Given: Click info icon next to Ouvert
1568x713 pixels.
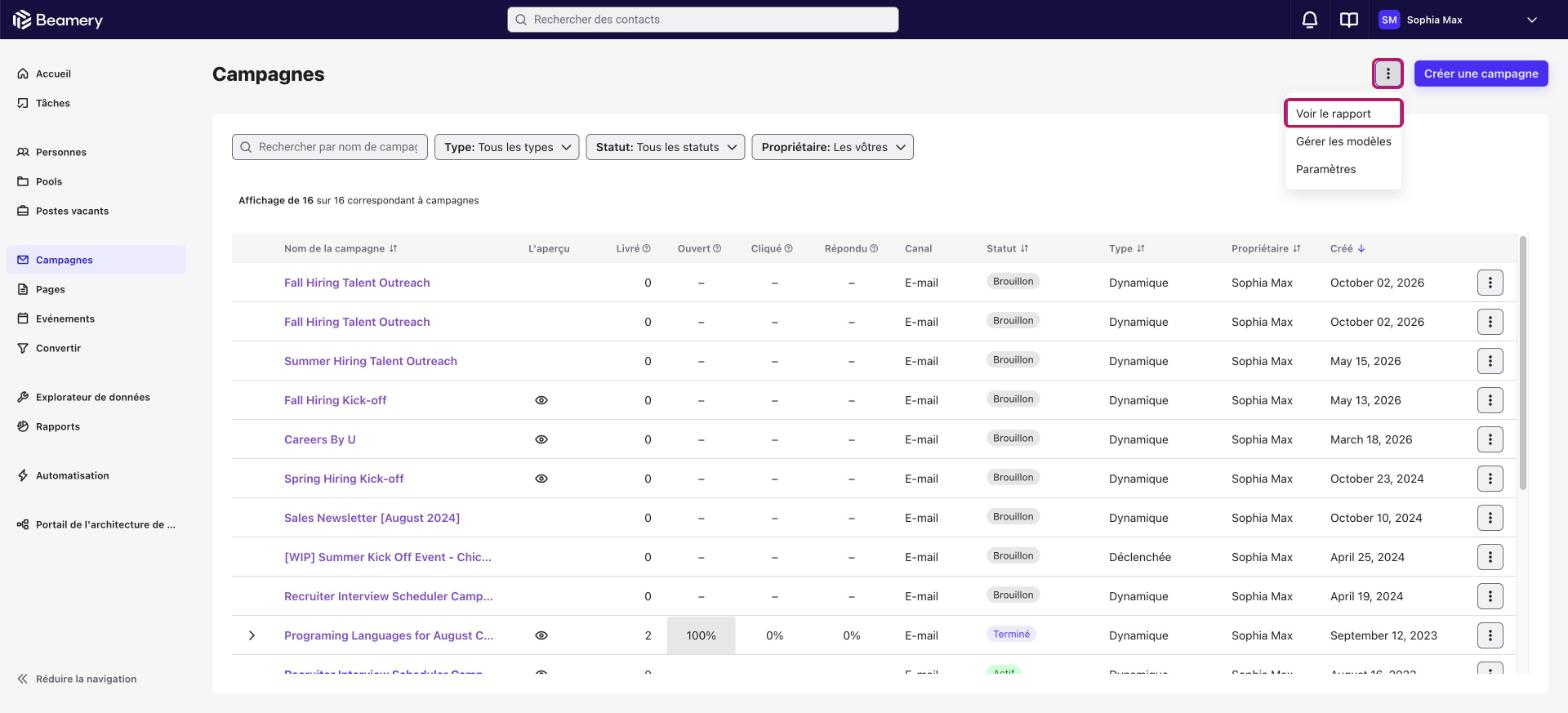Looking at the screenshot, I should [717, 249].
